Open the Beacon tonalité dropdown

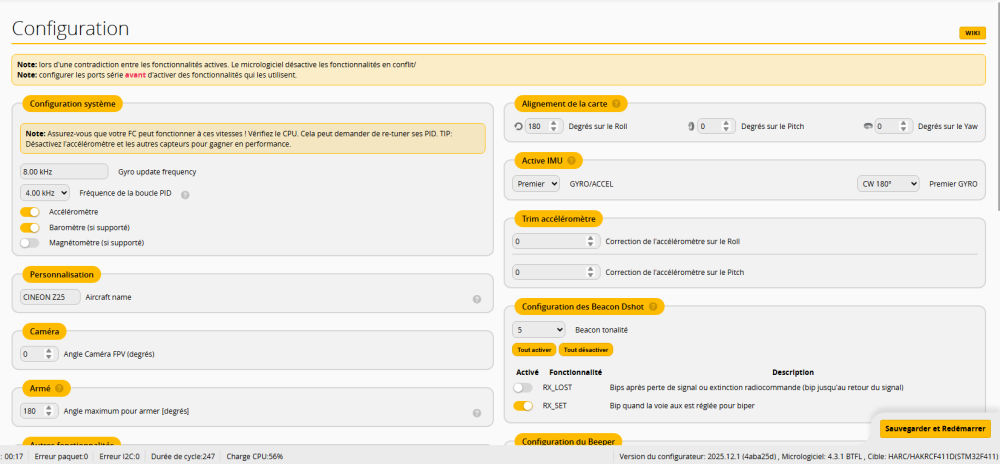click(x=539, y=329)
